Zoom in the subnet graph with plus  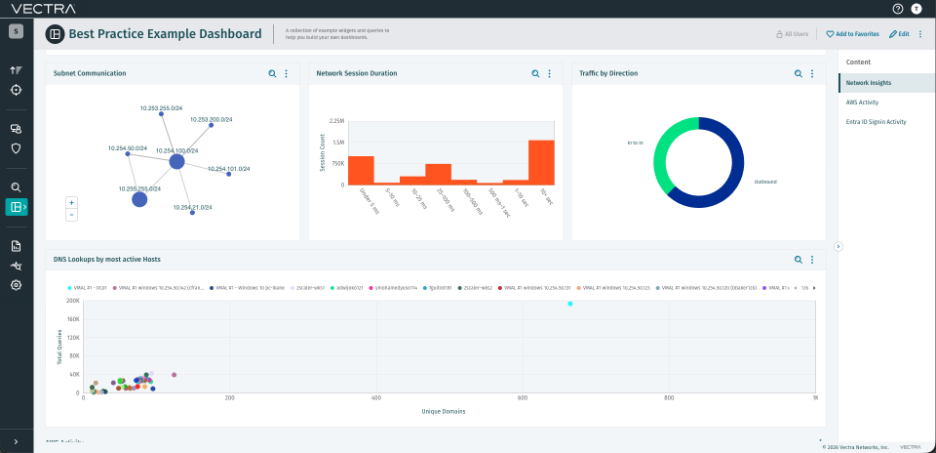pos(72,203)
